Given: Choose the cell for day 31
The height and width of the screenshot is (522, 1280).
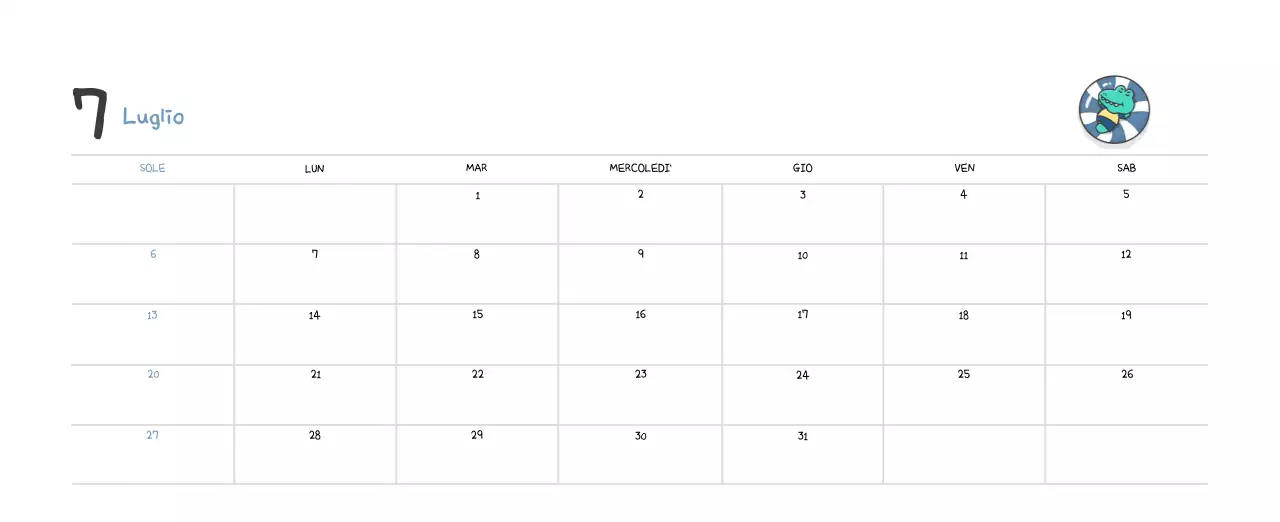Looking at the screenshot, I should 802,454.
